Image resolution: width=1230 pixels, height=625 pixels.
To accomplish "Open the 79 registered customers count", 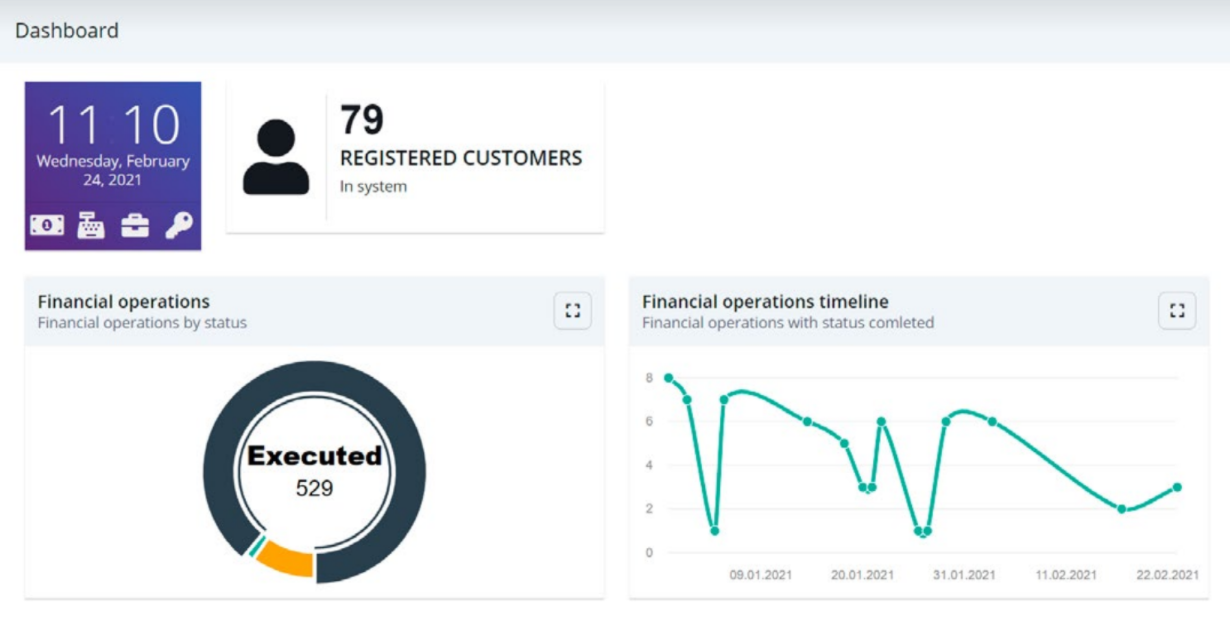I will (362, 120).
